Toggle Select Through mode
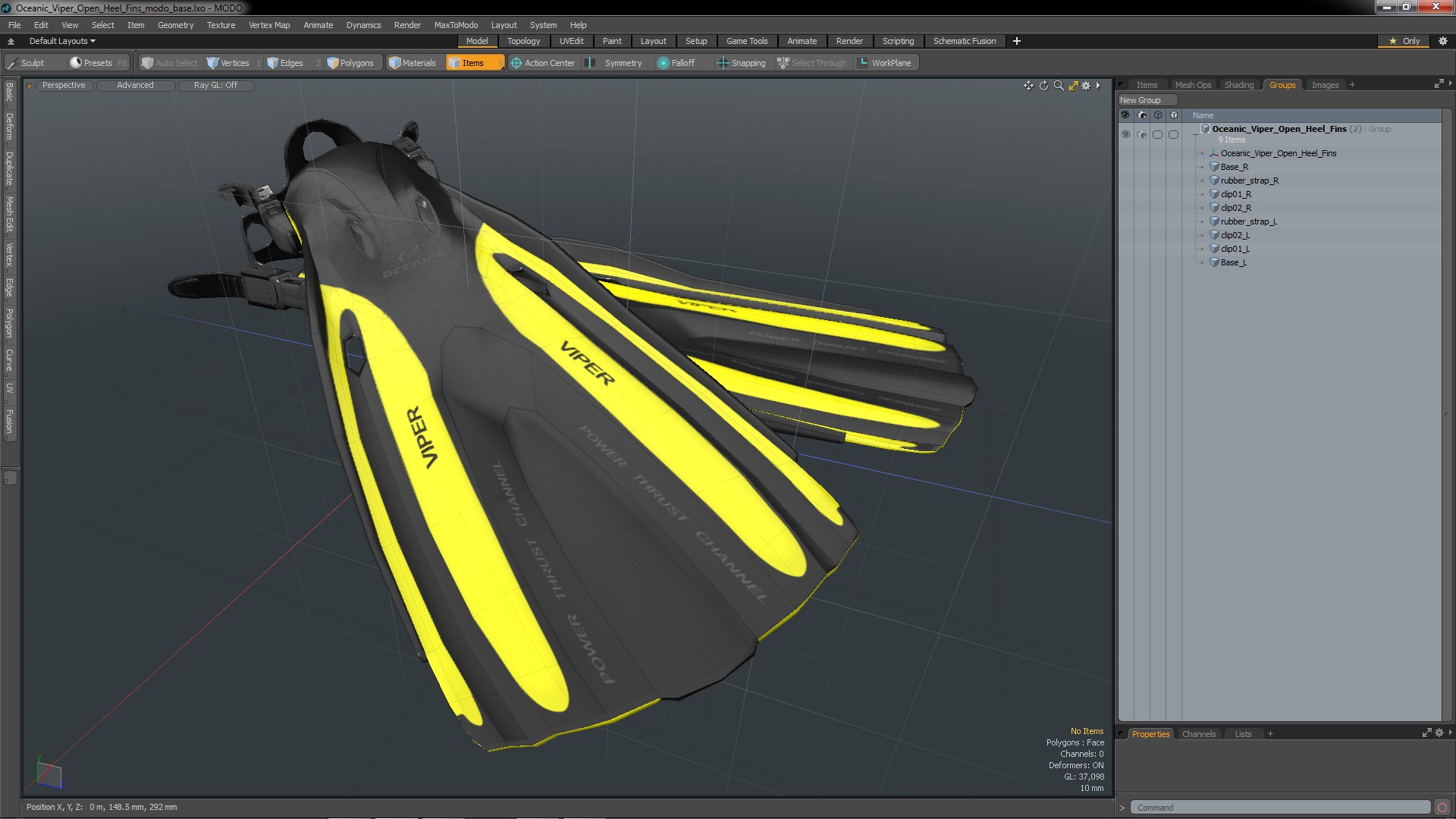Image resolution: width=1456 pixels, height=819 pixels. (x=812, y=63)
